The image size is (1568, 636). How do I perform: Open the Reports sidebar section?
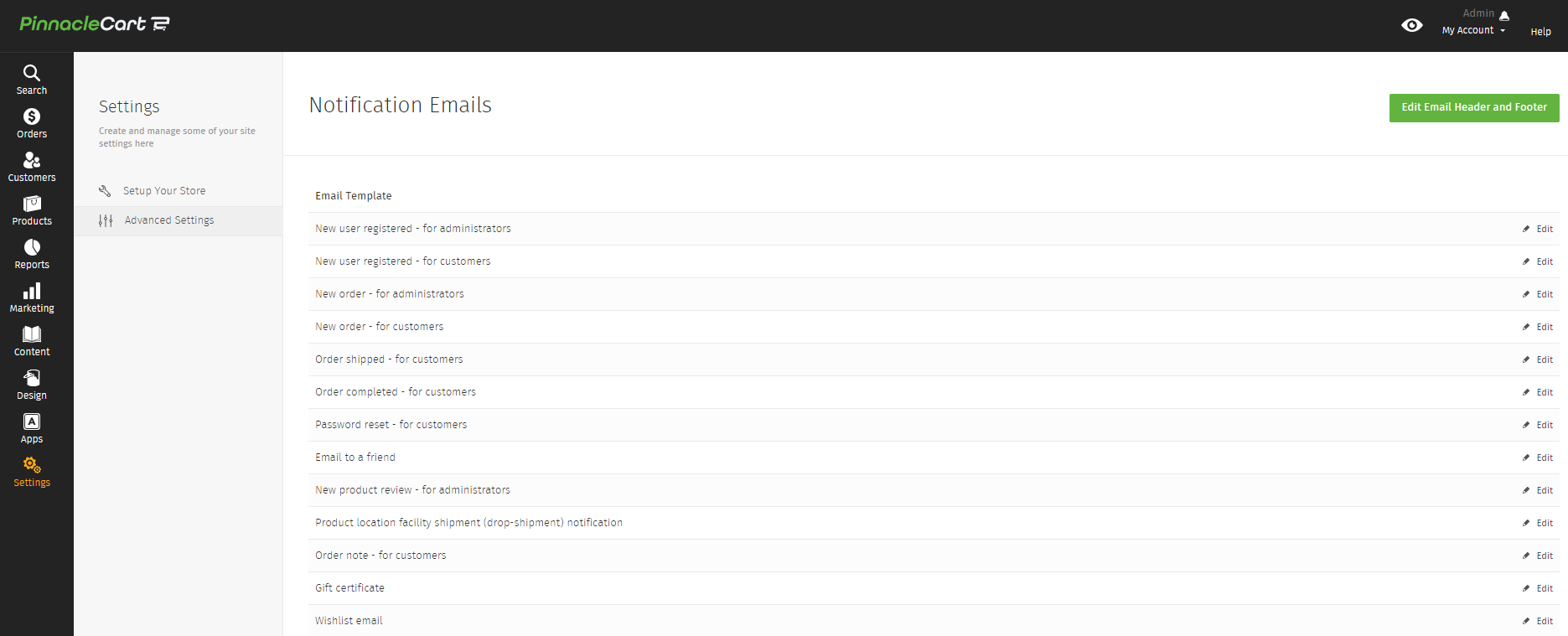32,254
